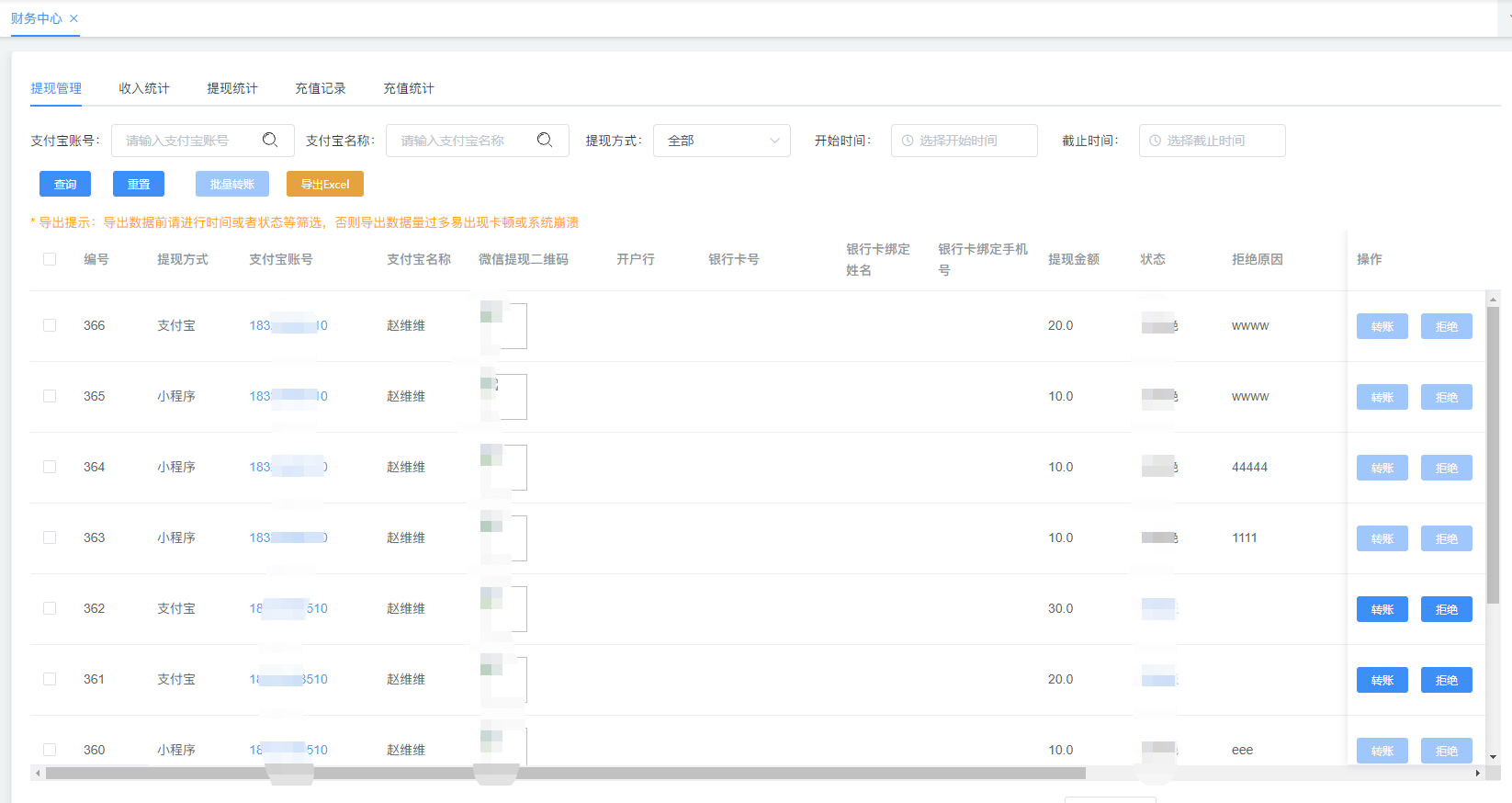Screen dimensions: 1512x803
Task: Check the checkbox for row 362
Action: click(x=50, y=608)
